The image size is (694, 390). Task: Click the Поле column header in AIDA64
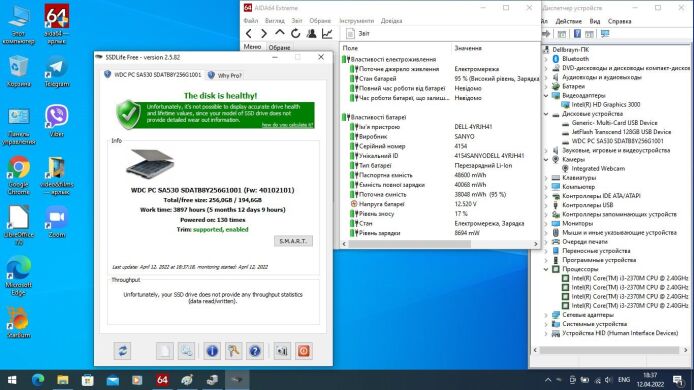(x=396, y=48)
